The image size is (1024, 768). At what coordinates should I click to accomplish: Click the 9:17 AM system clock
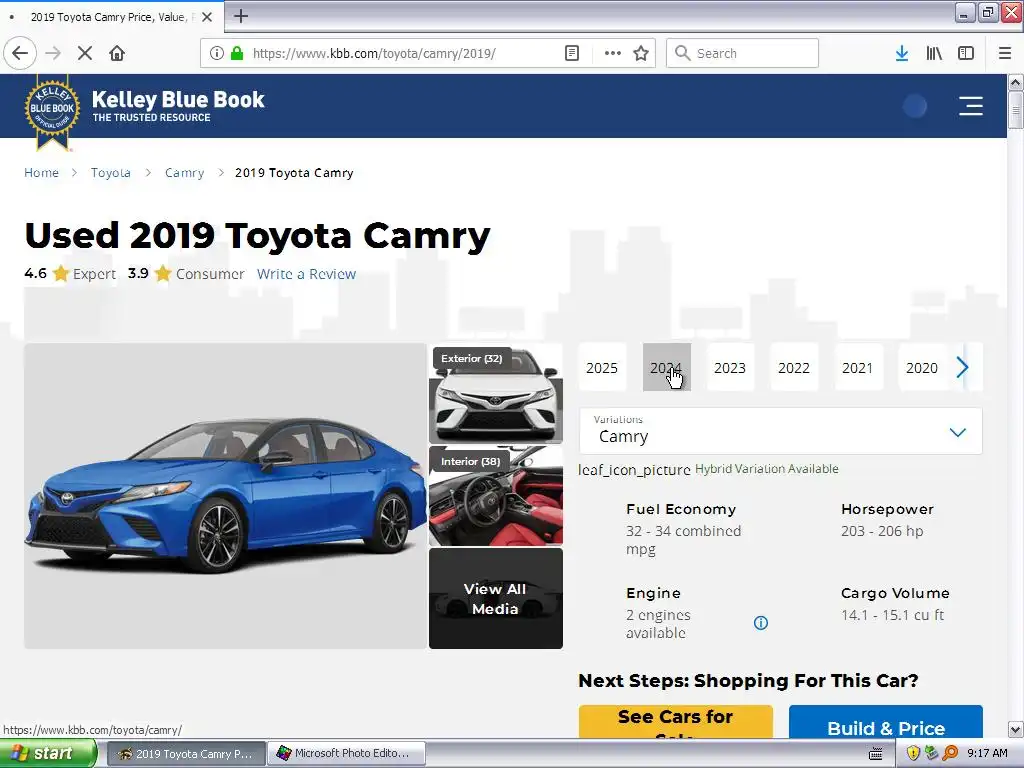point(987,754)
